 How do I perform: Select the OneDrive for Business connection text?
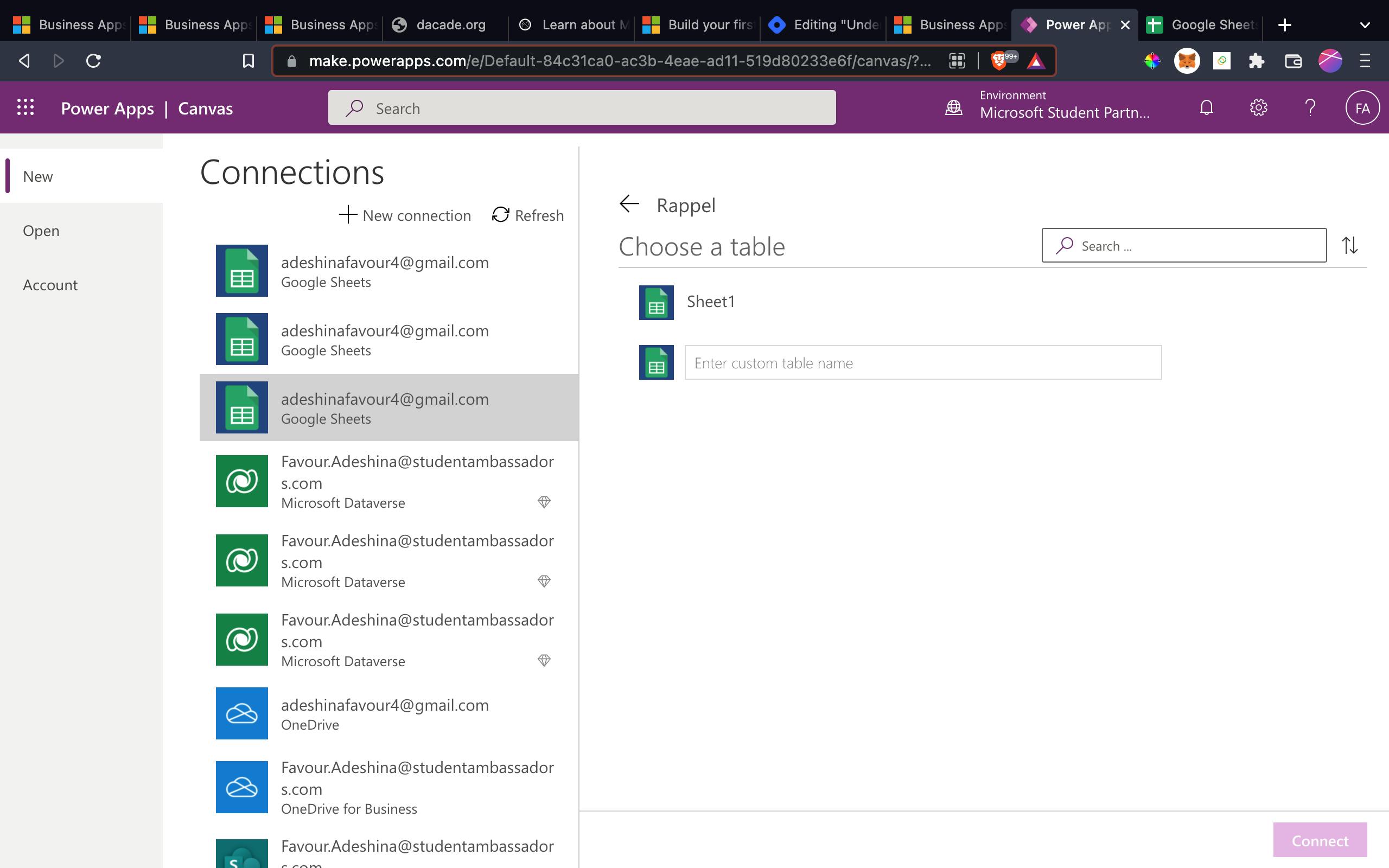coord(348,809)
